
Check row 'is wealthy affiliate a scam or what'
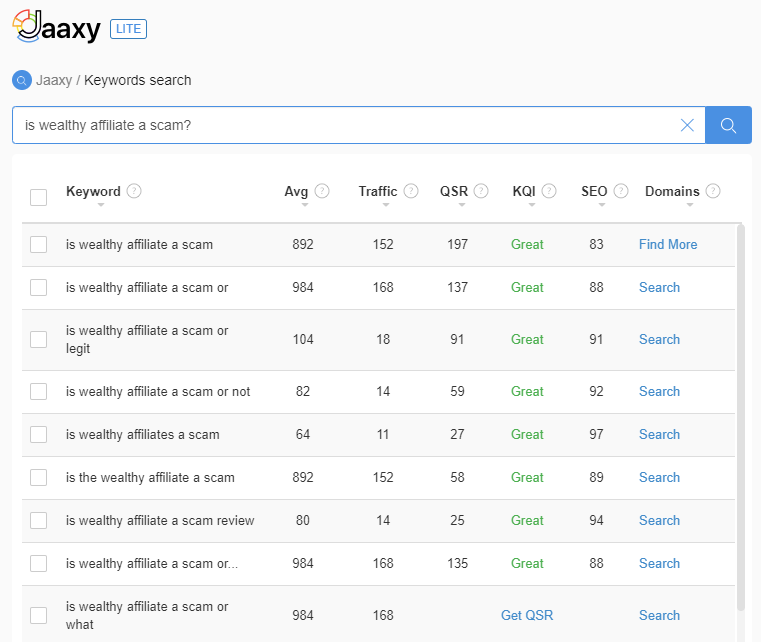[38, 615]
